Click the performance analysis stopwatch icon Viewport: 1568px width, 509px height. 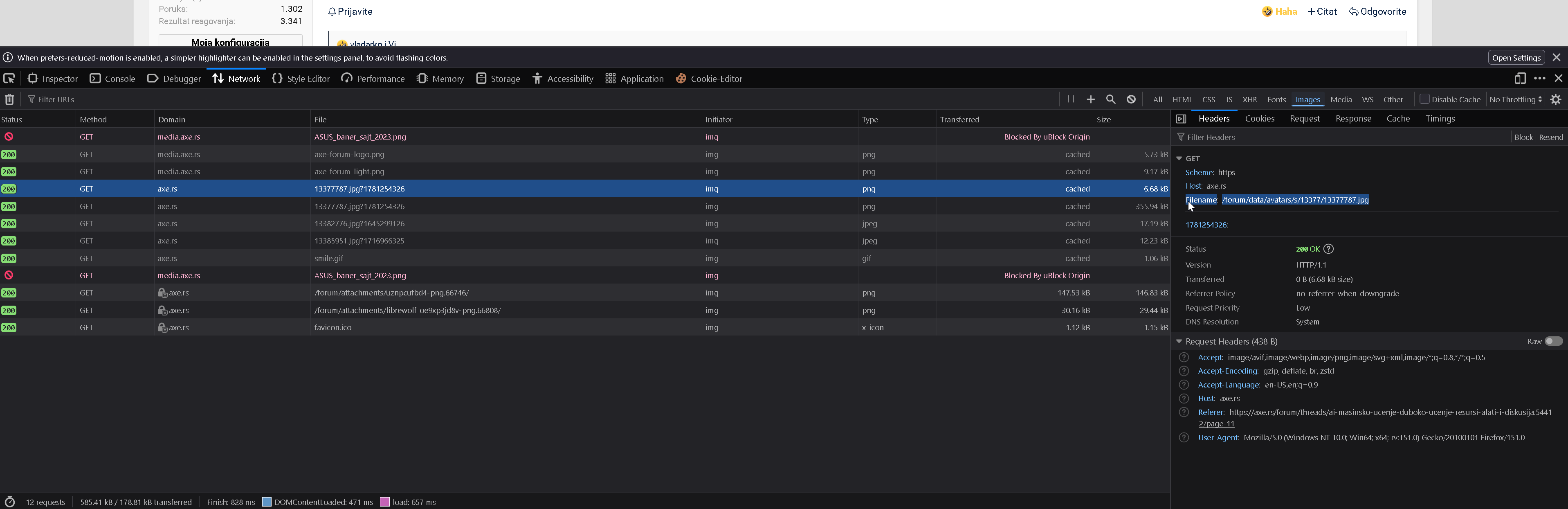[x=10, y=502]
